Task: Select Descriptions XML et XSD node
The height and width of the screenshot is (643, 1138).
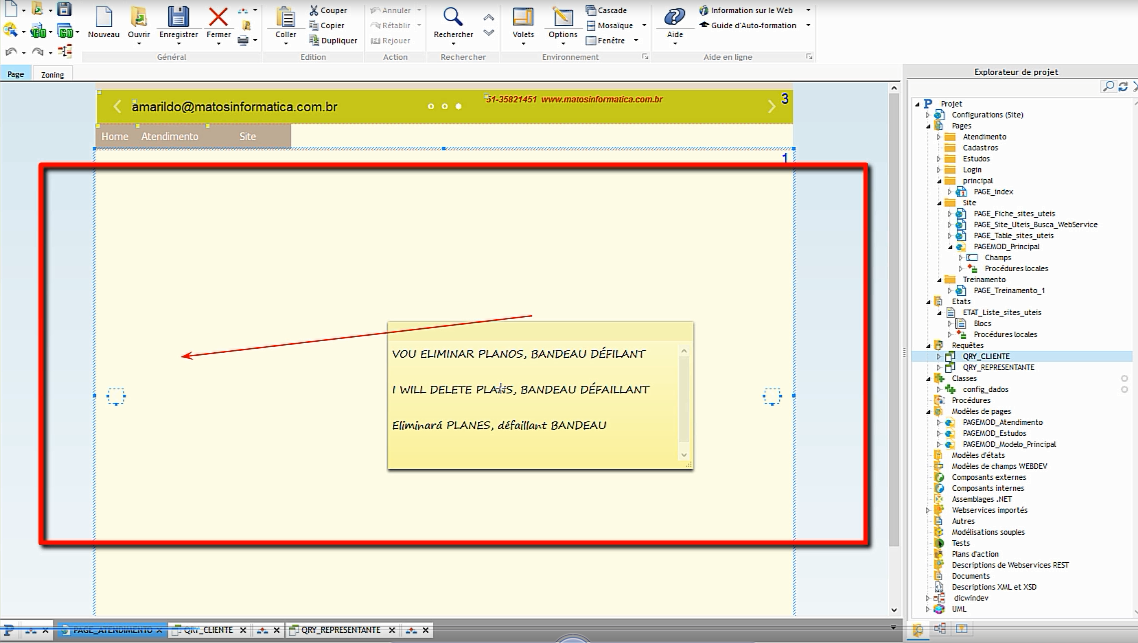Action: (994, 587)
